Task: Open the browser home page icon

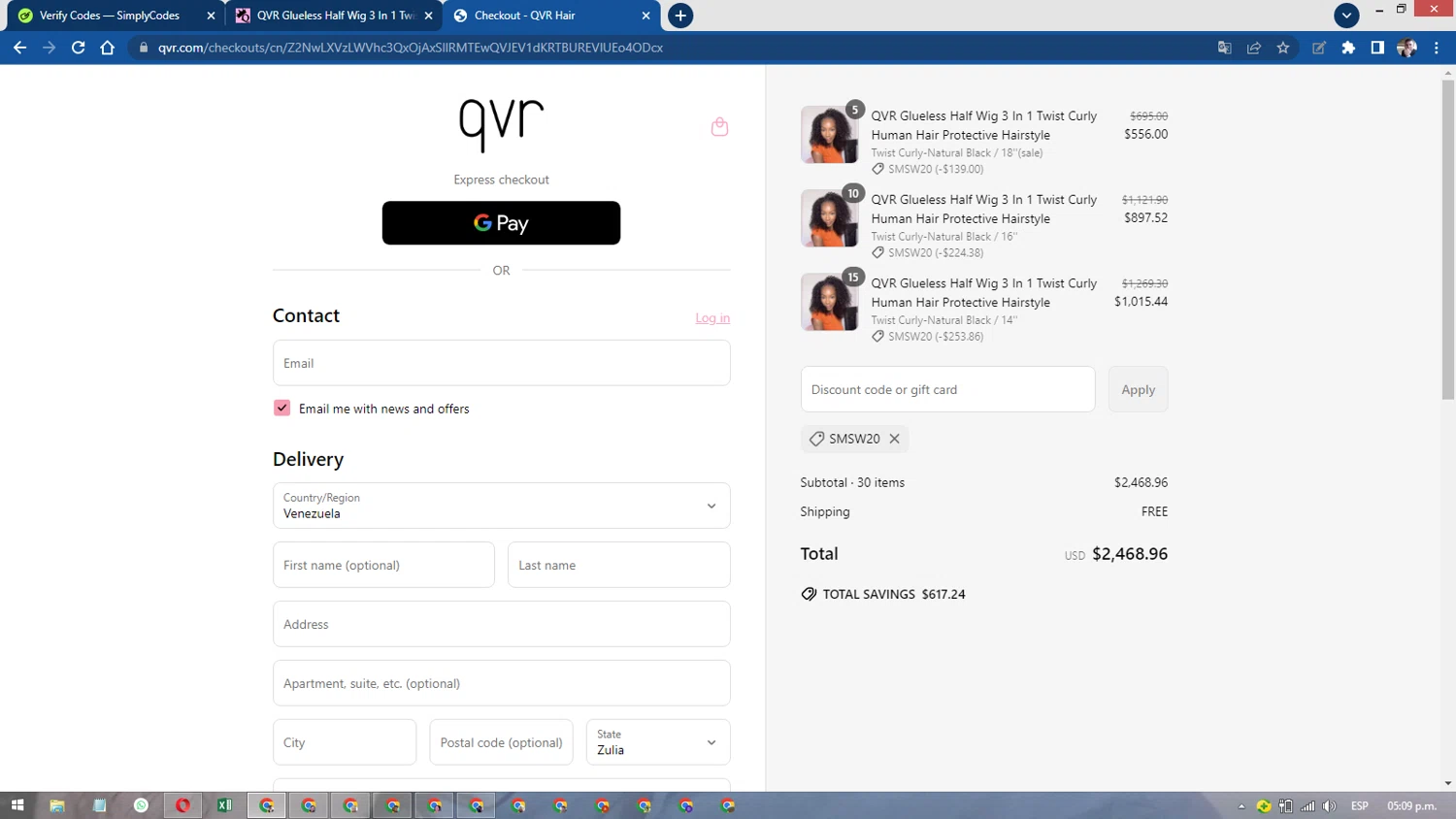Action: point(108,48)
